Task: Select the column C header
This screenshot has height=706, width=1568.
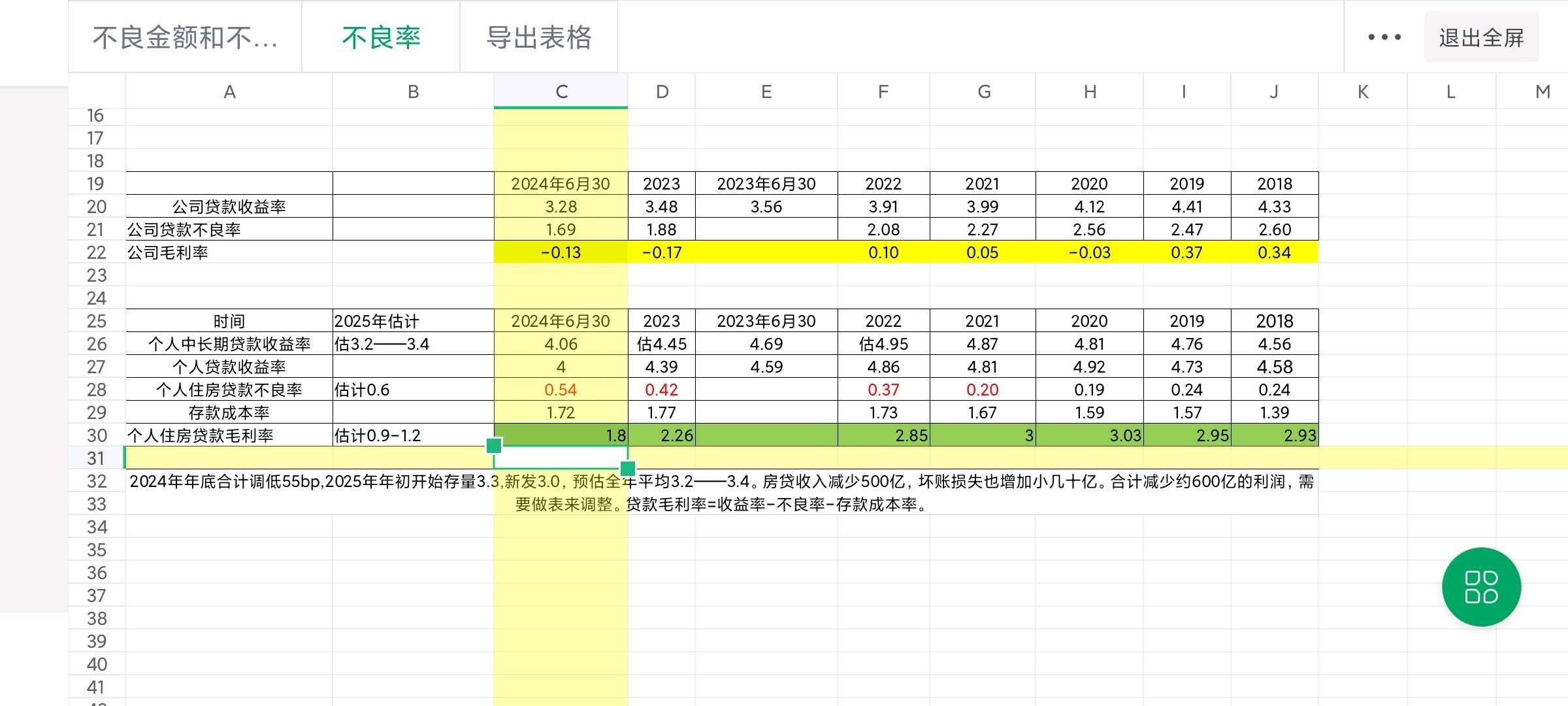Action: point(560,91)
